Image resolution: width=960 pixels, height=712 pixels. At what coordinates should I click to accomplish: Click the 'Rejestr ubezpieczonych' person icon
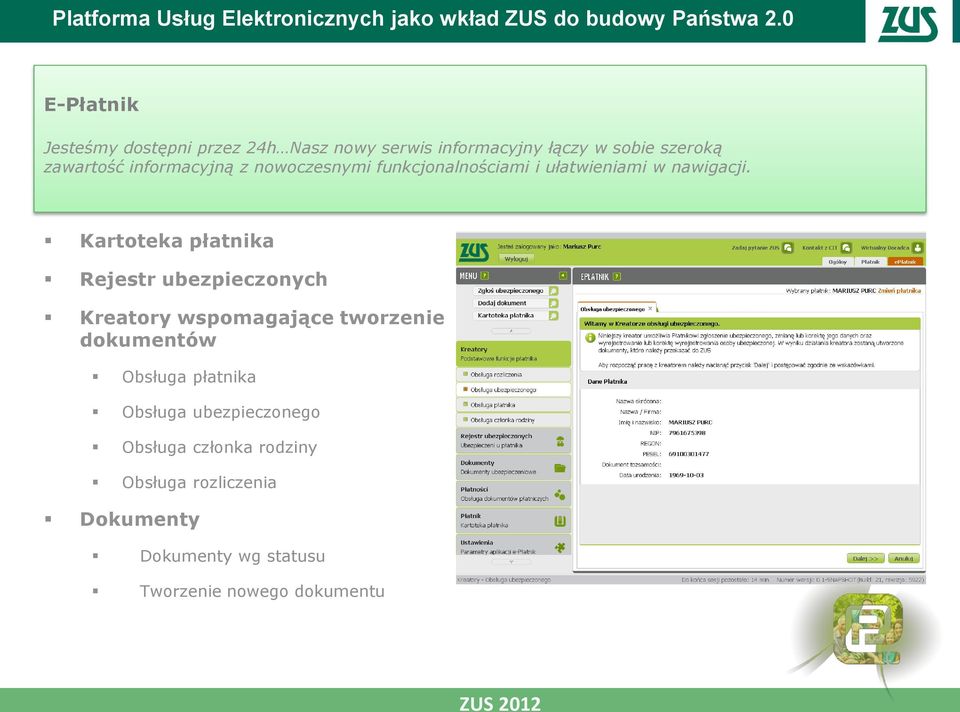(x=560, y=441)
